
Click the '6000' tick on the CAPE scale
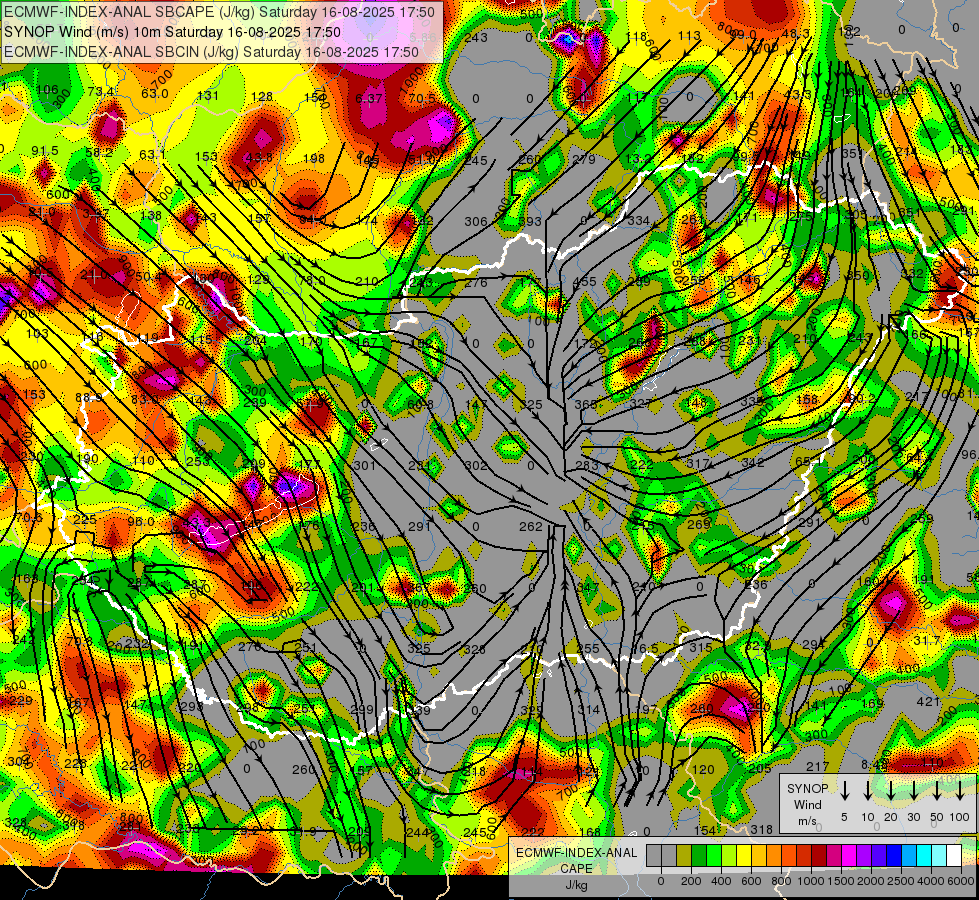[x=961, y=881]
